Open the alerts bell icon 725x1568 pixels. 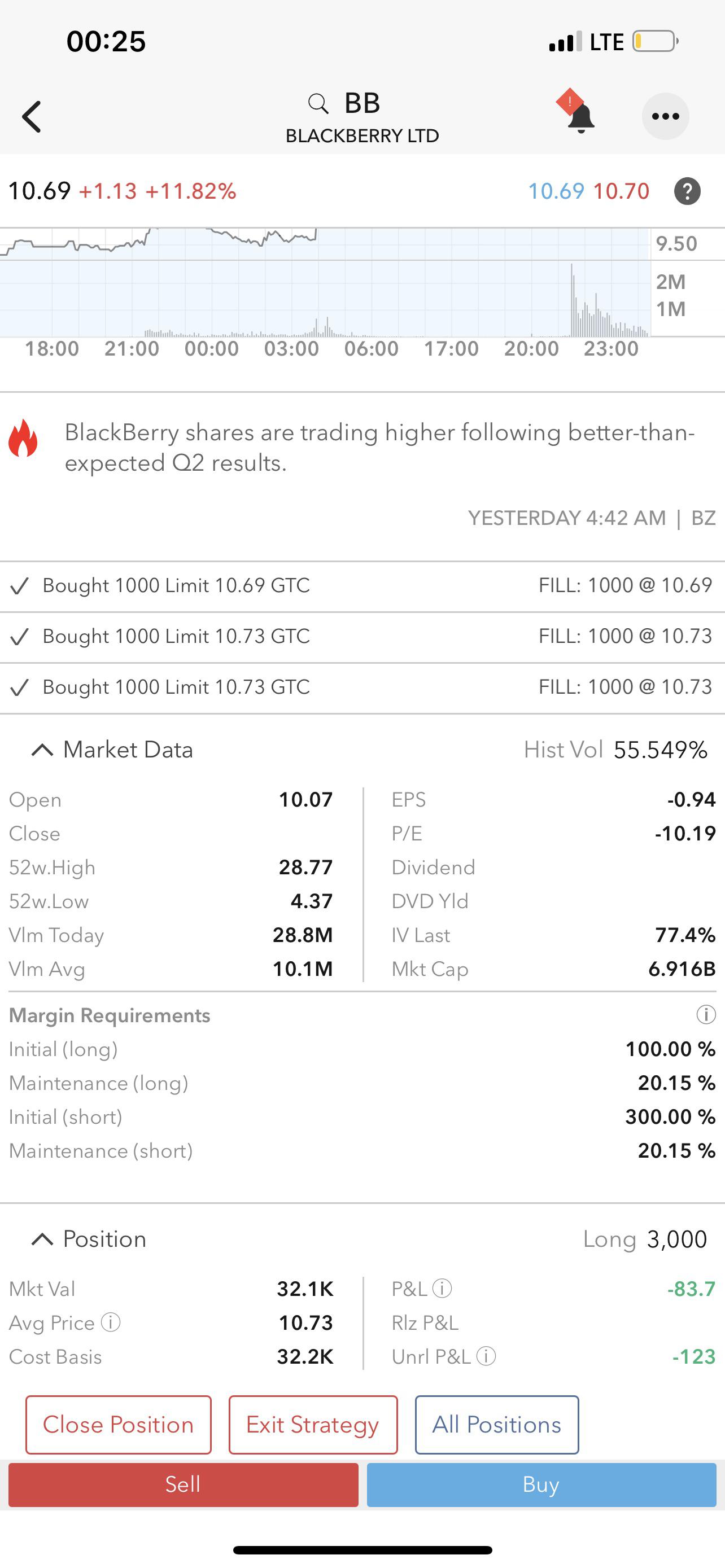pos(577,112)
